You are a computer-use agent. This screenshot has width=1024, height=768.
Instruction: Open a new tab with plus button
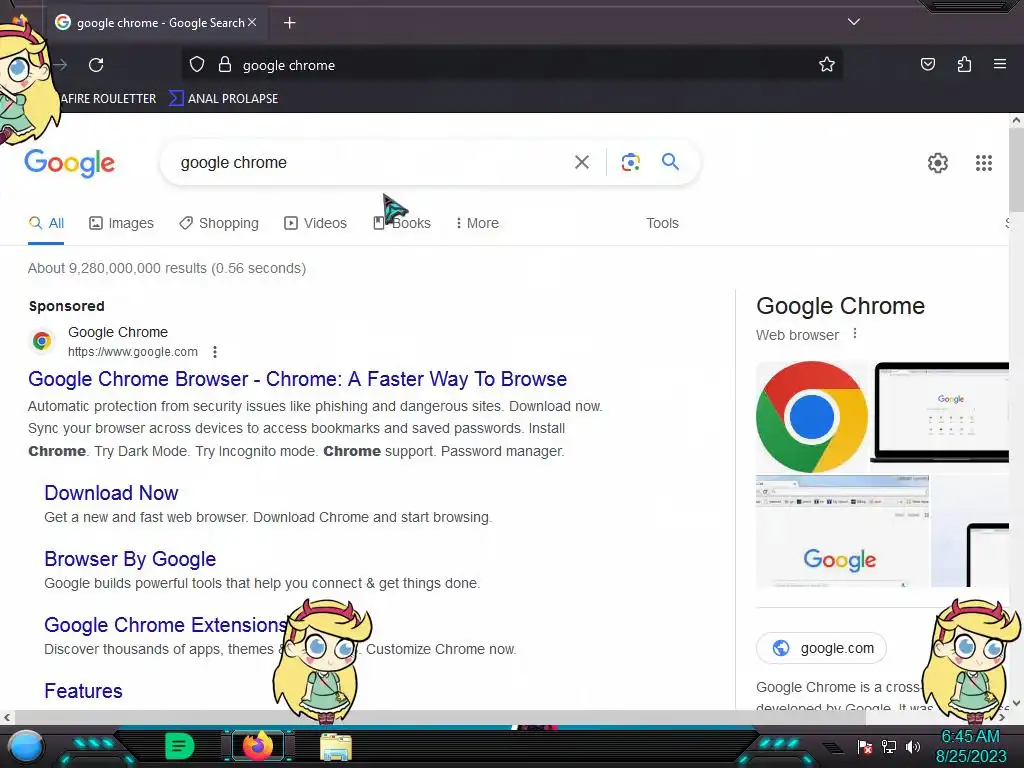289,23
